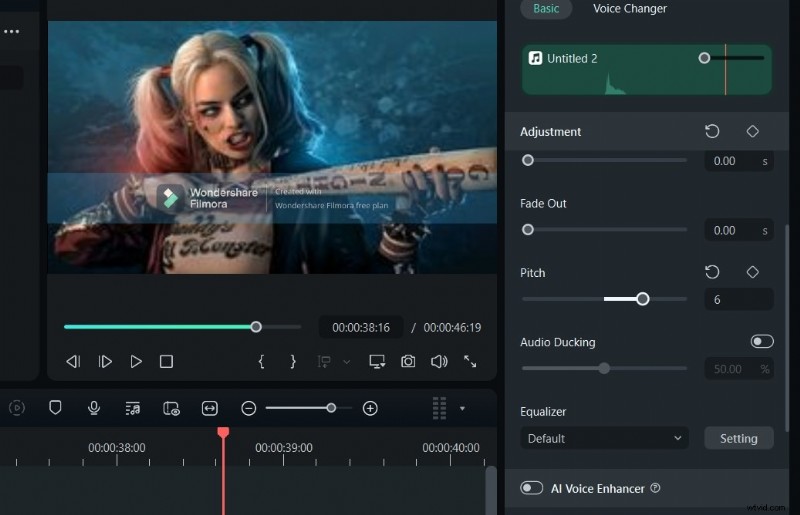Click the video preview image
The height and width of the screenshot is (515, 800).
[272, 147]
